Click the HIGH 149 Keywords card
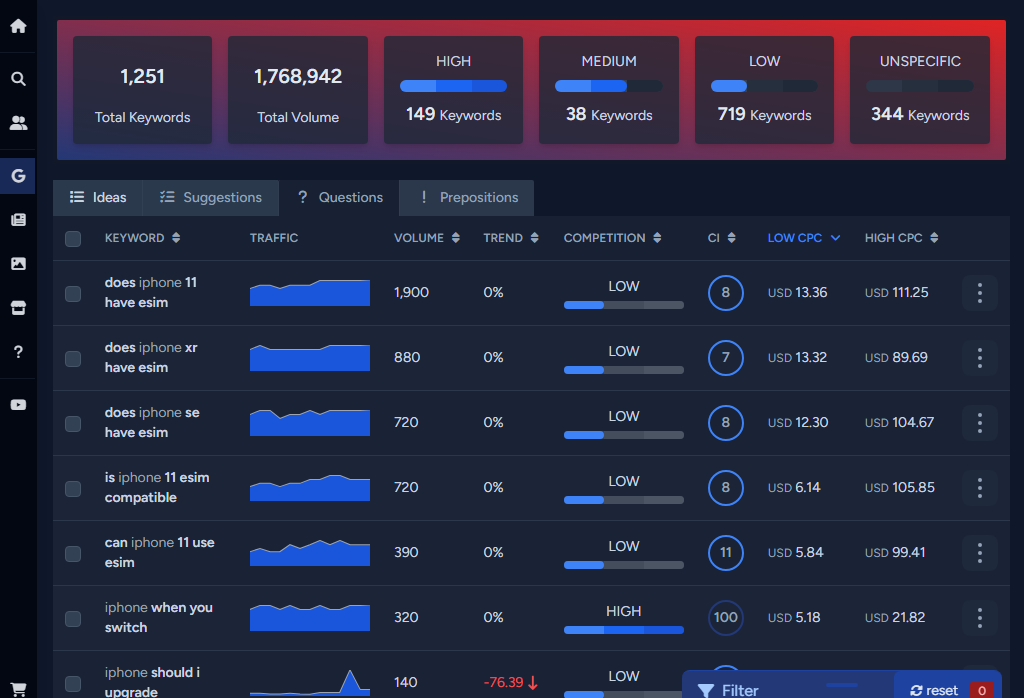Screen dimensions: 1024x698 pyautogui.click(x=453, y=90)
